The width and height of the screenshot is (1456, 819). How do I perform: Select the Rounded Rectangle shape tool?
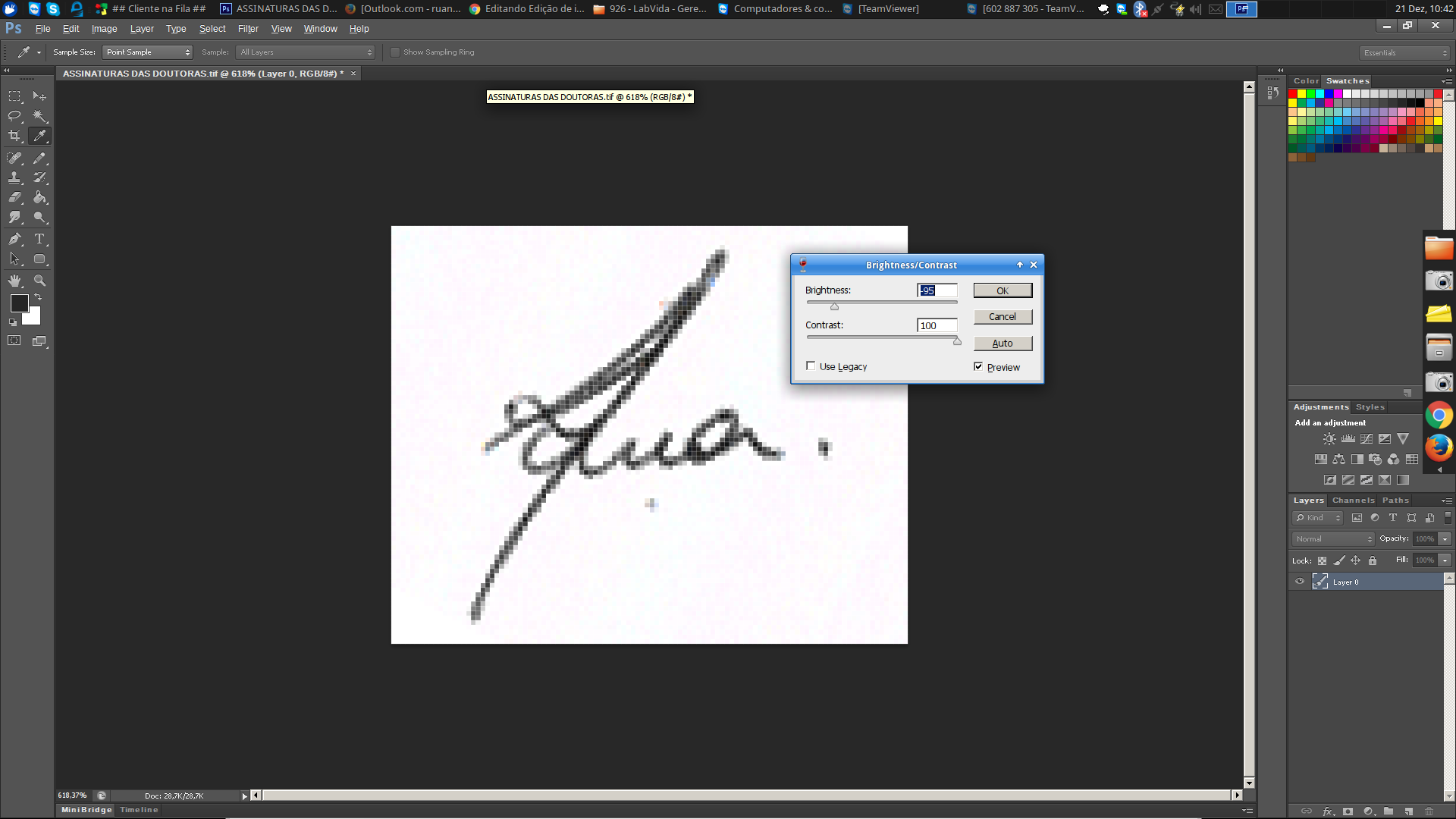click(x=39, y=259)
